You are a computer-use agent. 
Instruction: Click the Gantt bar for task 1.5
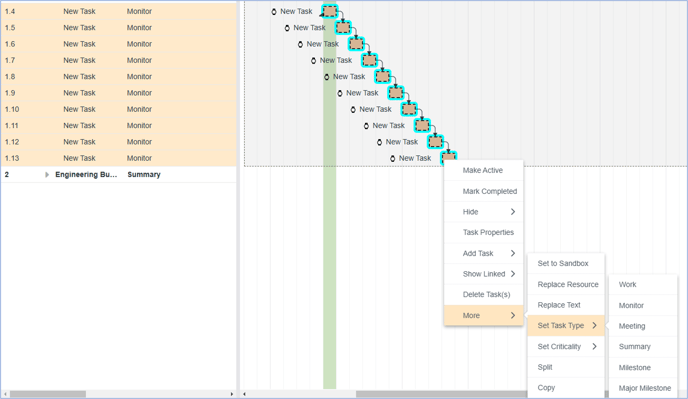pos(343,28)
